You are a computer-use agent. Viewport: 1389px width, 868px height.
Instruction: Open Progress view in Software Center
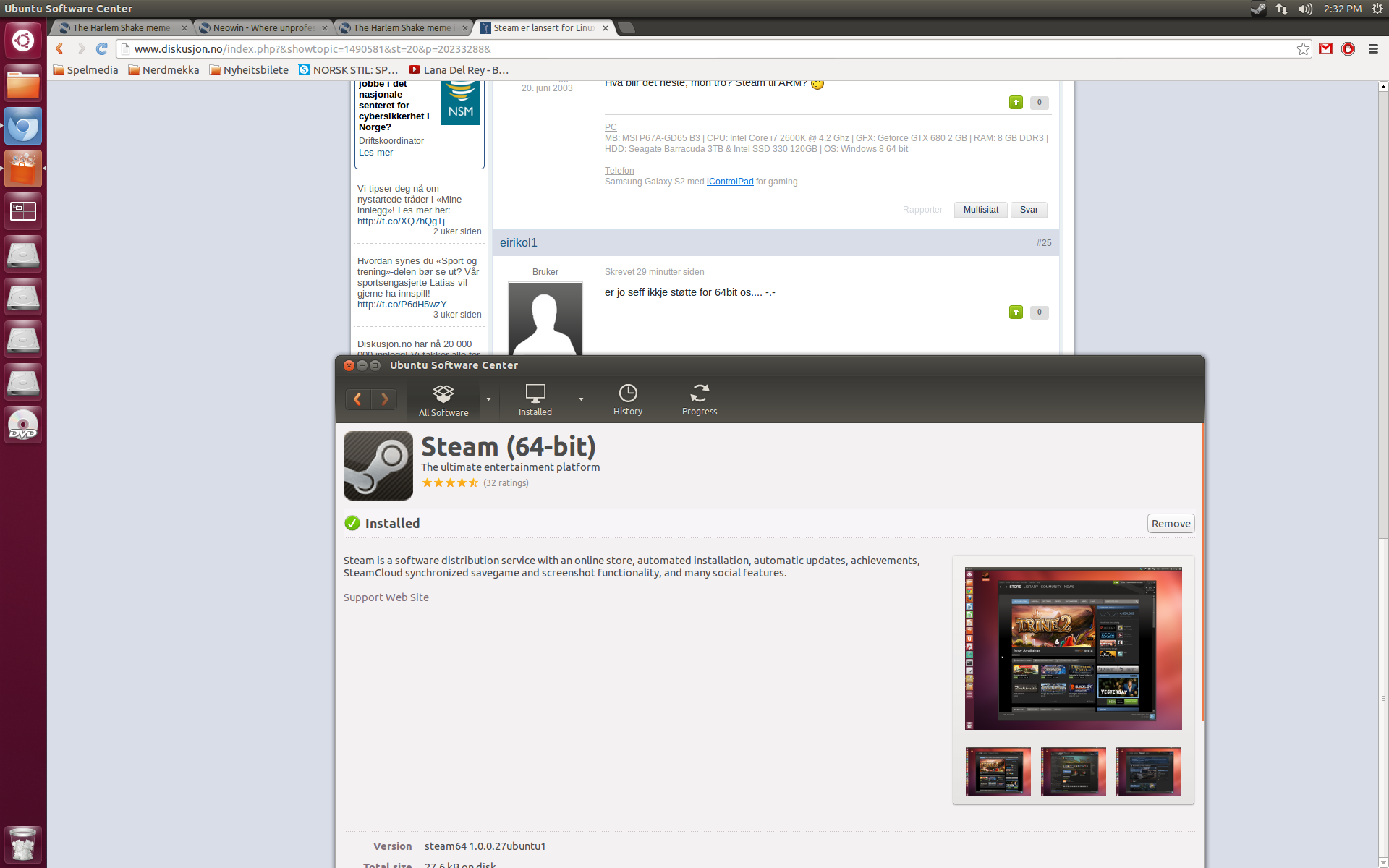click(x=700, y=400)
